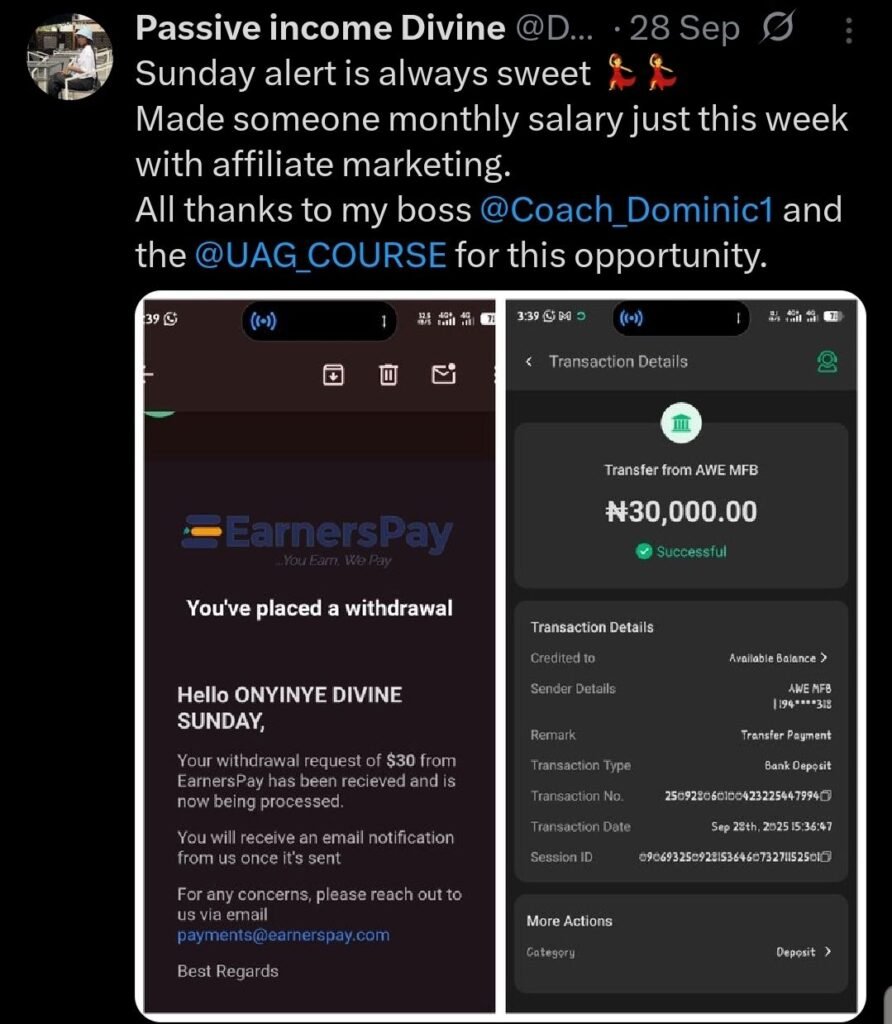The width and height of the screenshot is (892, 1024).
Task: Tap the mark-as-unread envelope icon
Action: tap(444, 374)
